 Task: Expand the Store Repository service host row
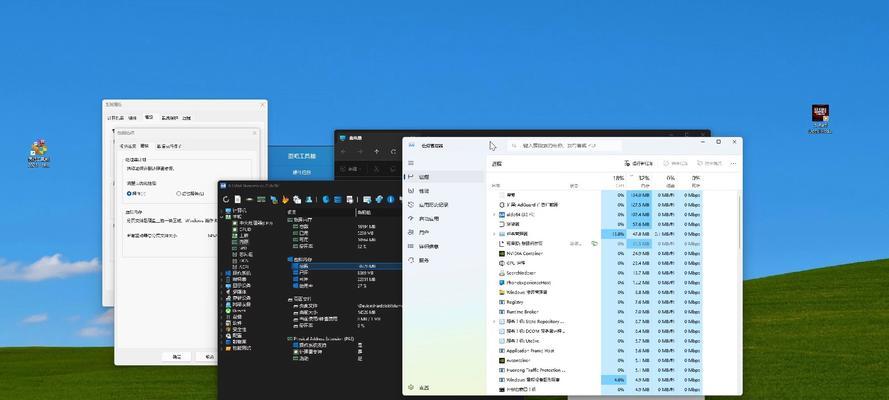[494, 321]
